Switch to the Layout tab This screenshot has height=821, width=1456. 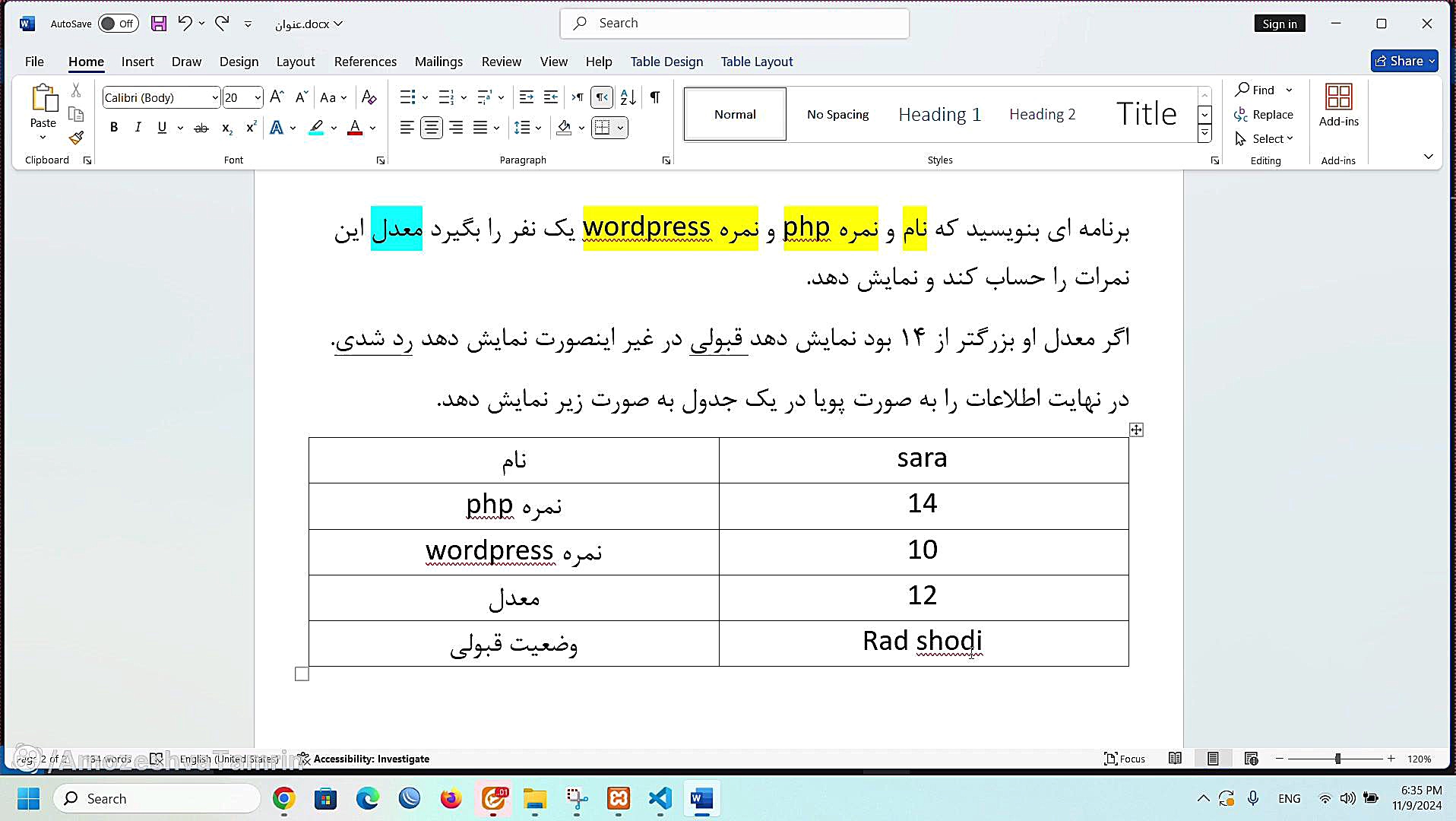coord(296,62)
